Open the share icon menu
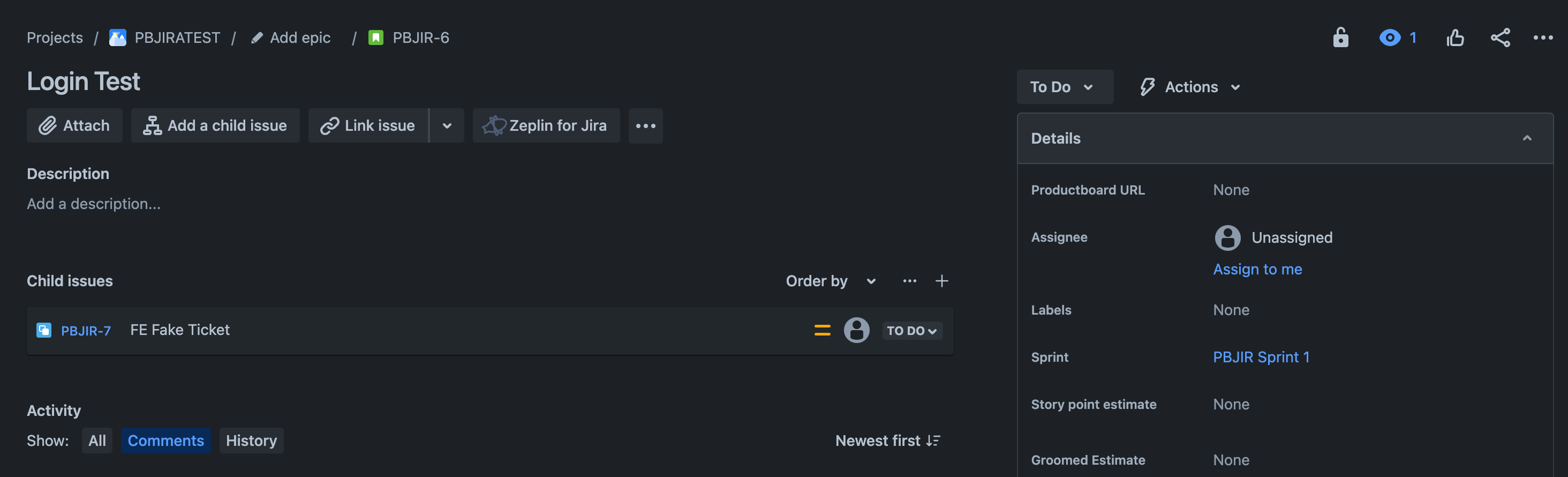Image resolution: width=1568 pixels, height=477 pixels. tap(1500, 38)
